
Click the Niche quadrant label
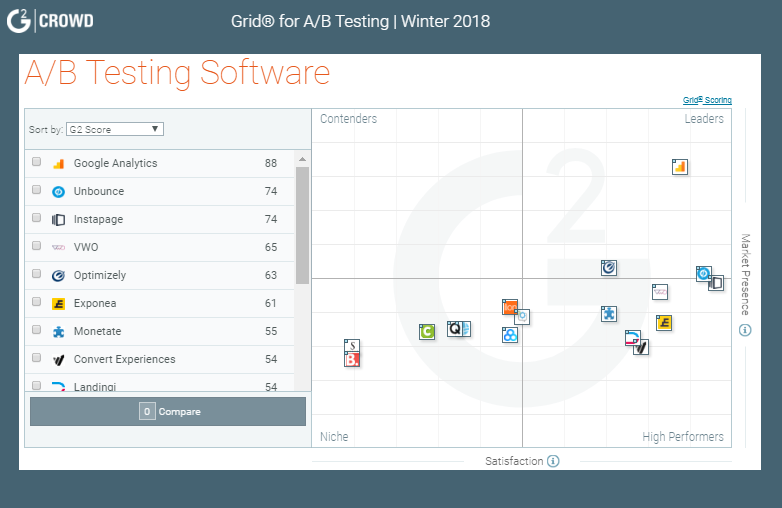(334, 437)
